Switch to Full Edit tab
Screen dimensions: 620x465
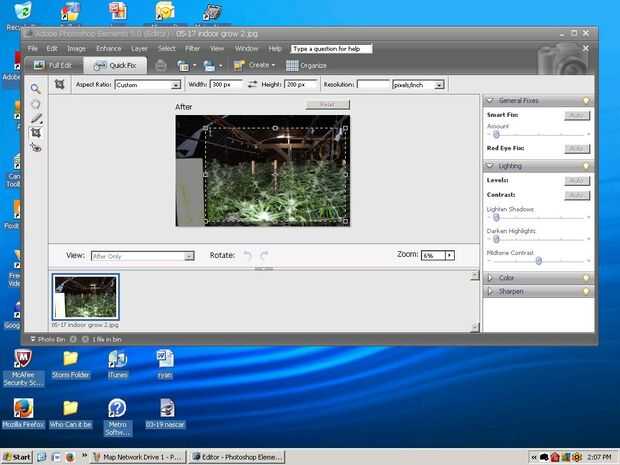coord(53,65)
